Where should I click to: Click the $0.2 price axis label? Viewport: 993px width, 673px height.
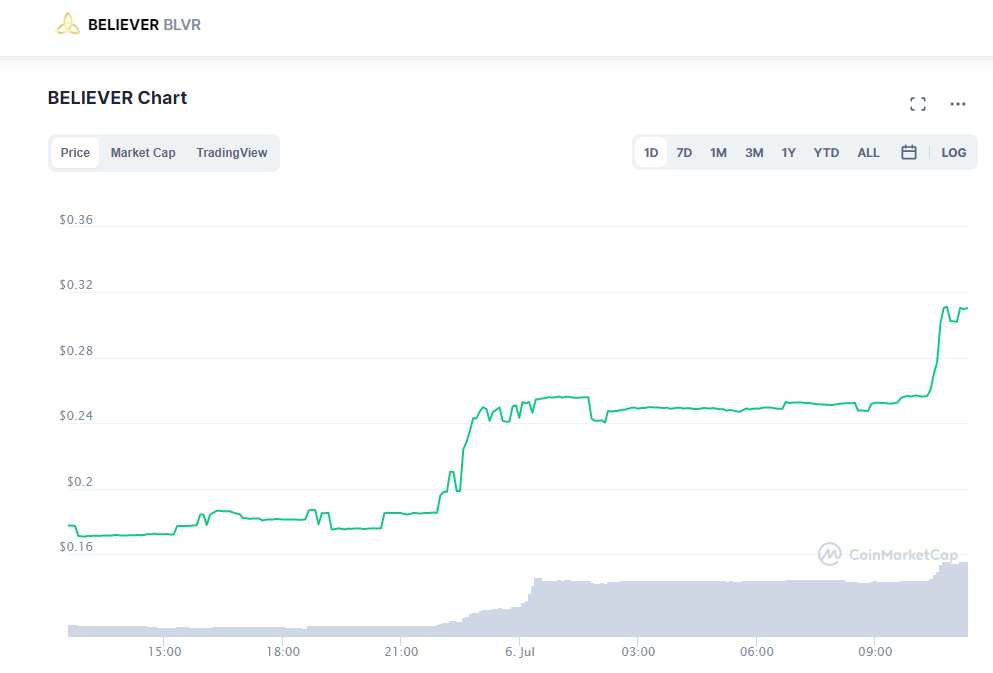pyautogui.click(x=80, y=482)
